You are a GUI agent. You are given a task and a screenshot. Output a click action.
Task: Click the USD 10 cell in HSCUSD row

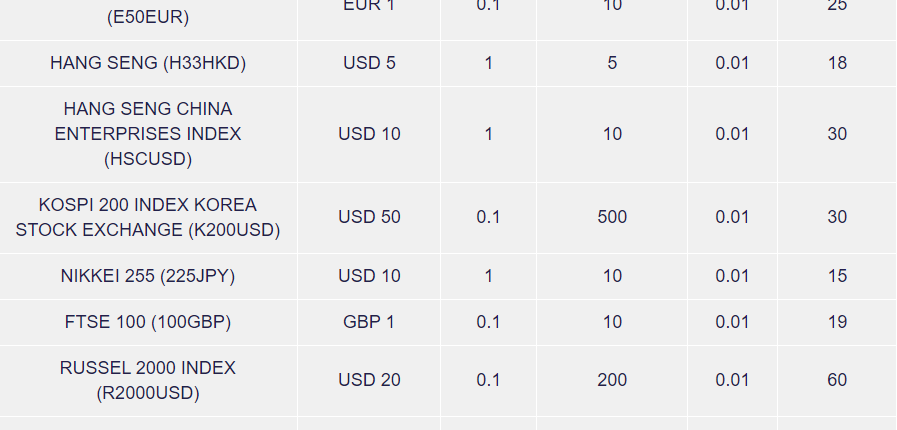[369, 134]
